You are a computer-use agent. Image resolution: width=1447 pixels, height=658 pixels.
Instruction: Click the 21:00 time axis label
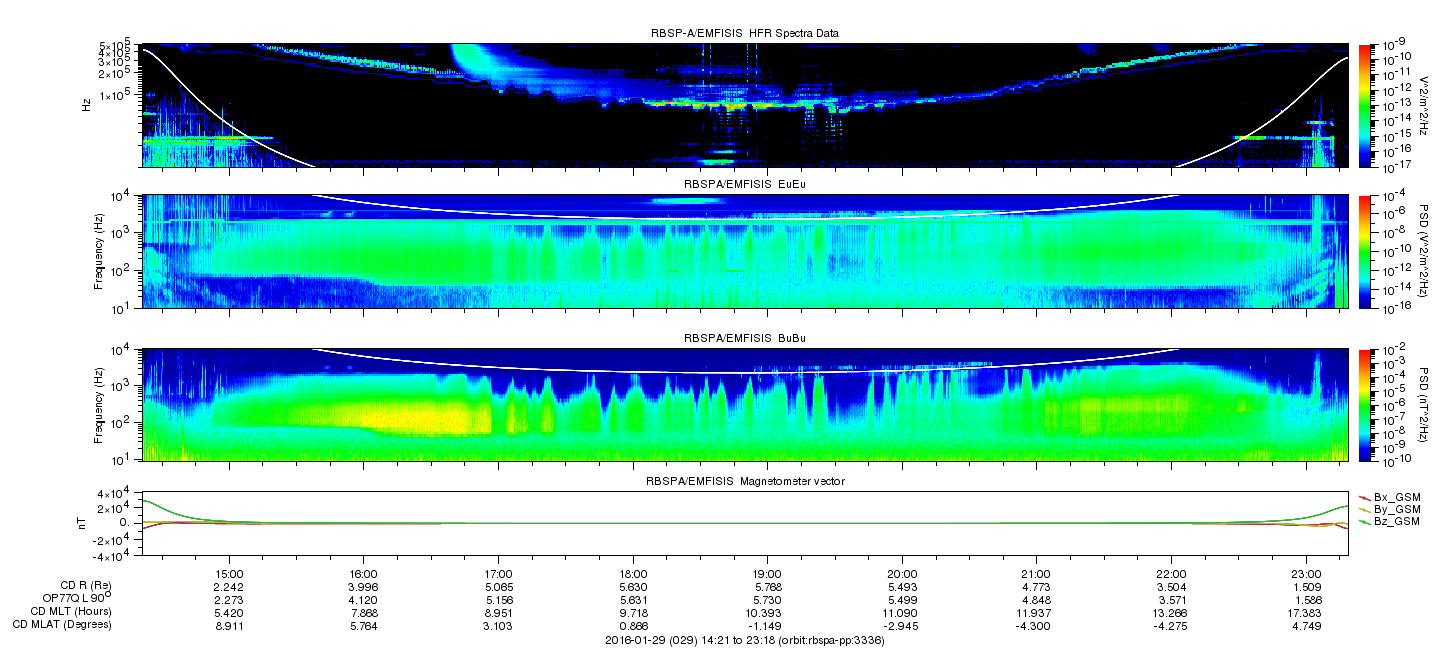[x=1036, y=574]
